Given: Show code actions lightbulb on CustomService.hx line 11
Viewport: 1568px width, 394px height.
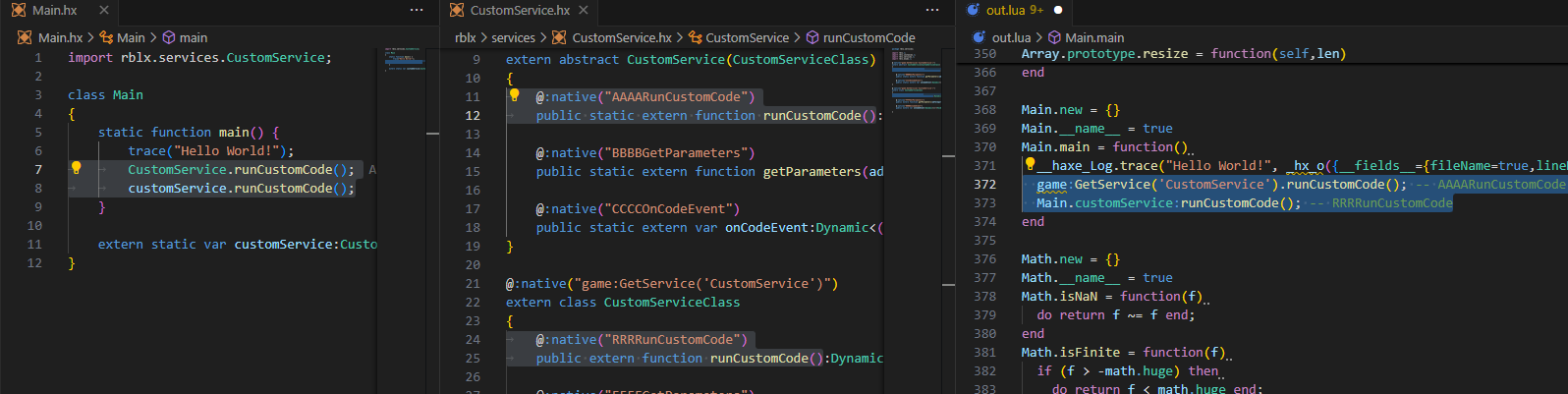Looking at the screenshot, I should tap(514, 95).
